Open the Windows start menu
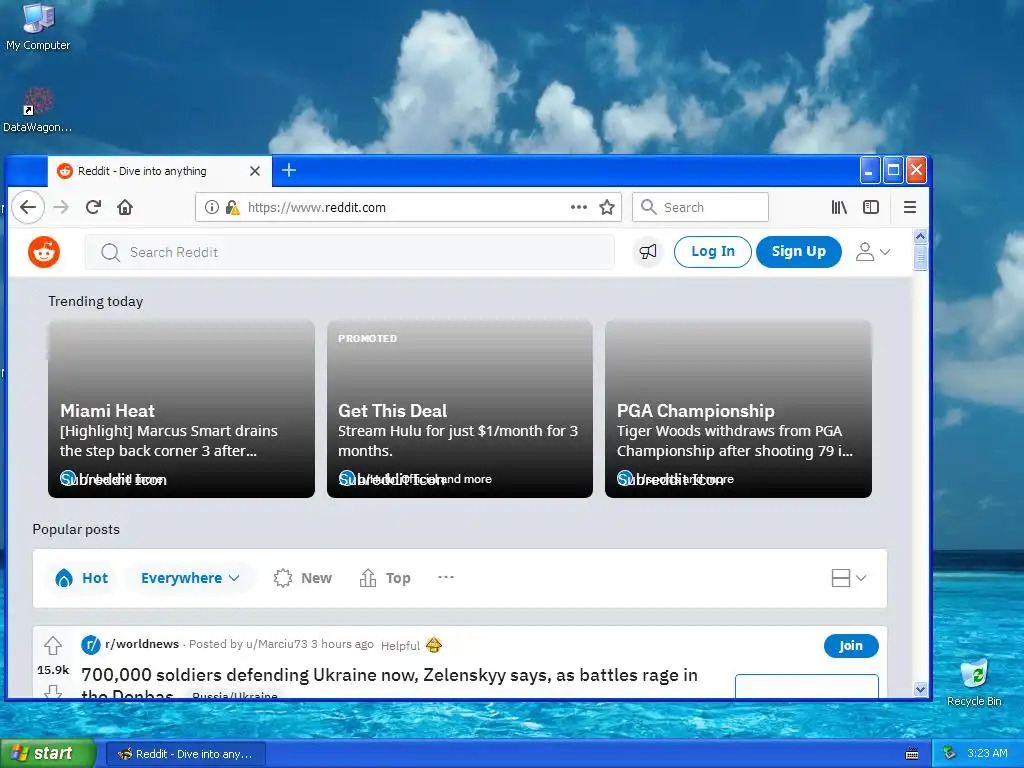 pyautogui.click(x=48, y=754)
